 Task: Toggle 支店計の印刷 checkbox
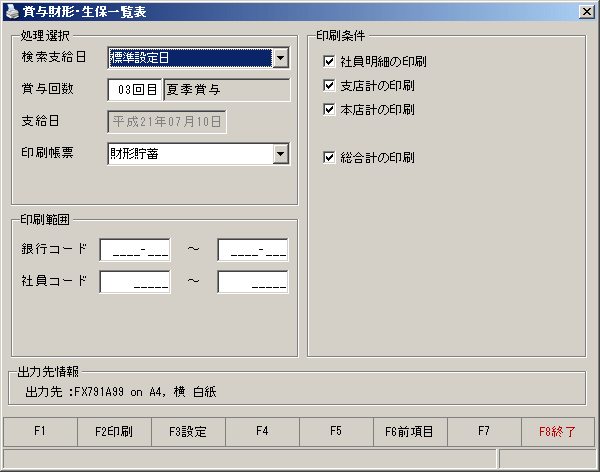(329, 85)
